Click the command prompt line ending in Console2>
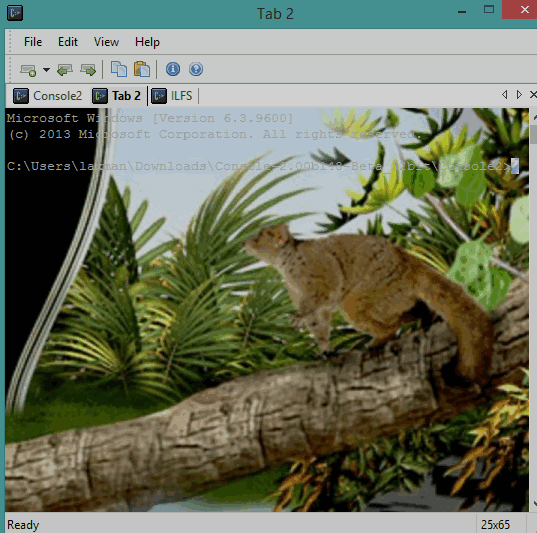 (259, 166)
